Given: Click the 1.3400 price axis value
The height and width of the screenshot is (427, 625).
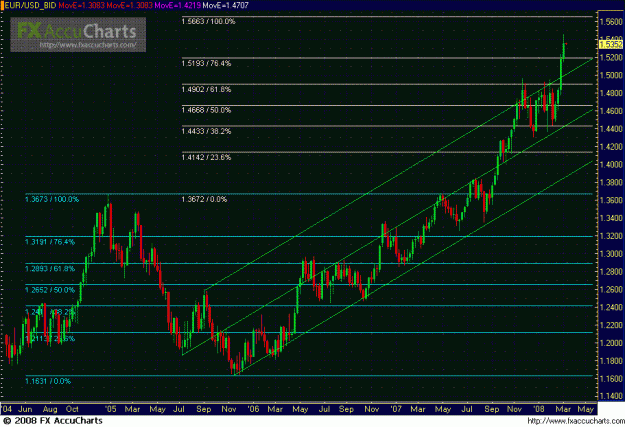Looking at the screenshot, I should (x=611, y=218).
